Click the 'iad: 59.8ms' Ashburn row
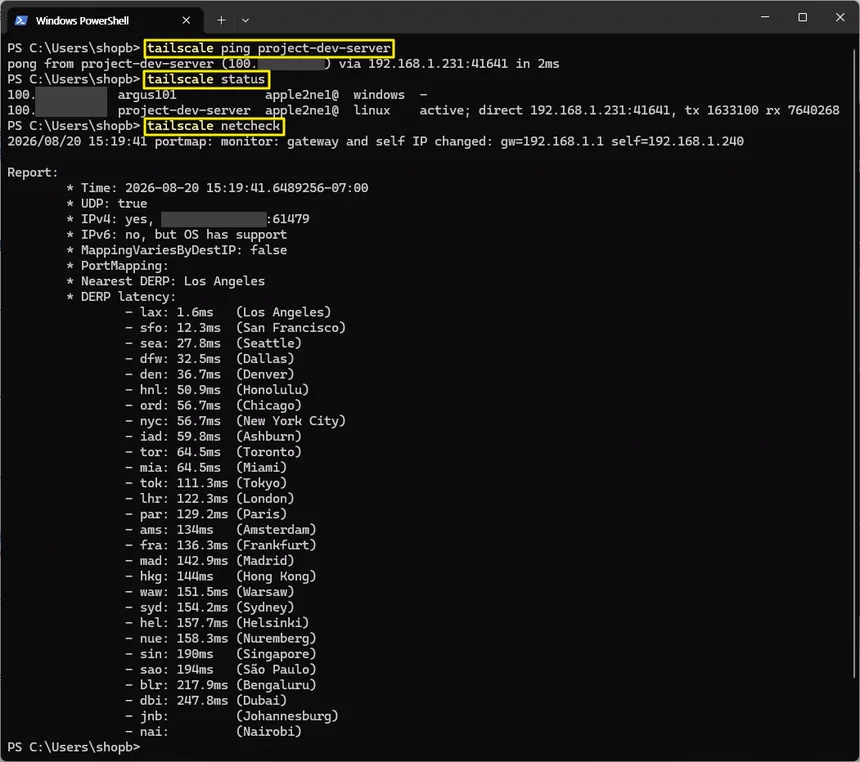The height and width of the screenshot is (762, 860). pyautogui.click(x=213, y=437)
